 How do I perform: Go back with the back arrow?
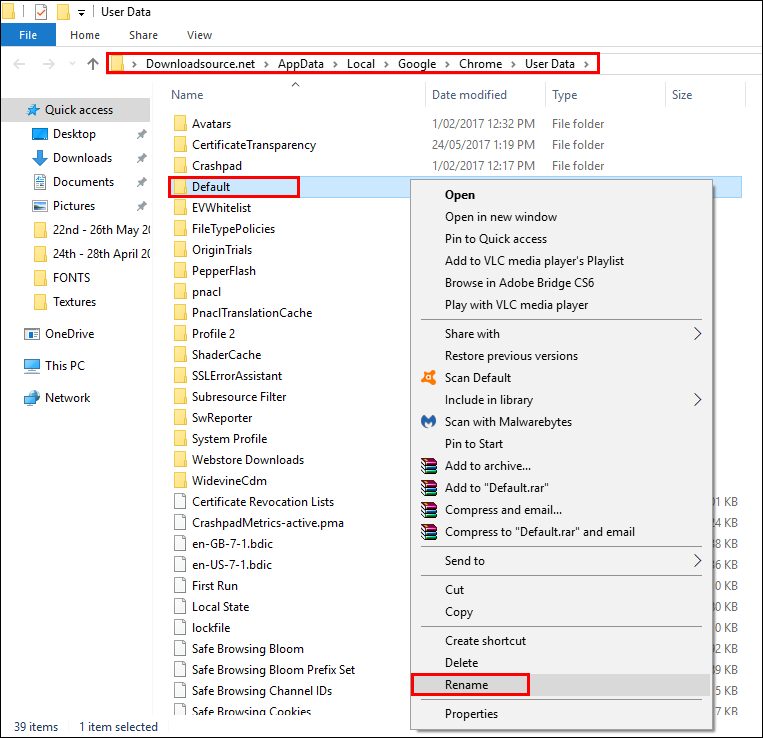(x=19, y=64)
